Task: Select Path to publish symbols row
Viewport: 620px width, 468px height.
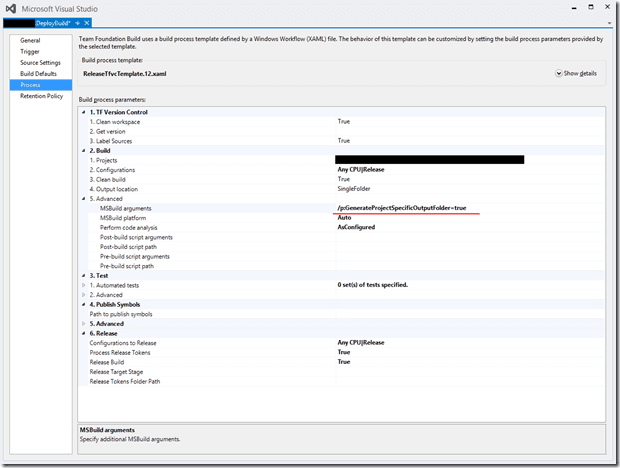Action: [342, 314]
